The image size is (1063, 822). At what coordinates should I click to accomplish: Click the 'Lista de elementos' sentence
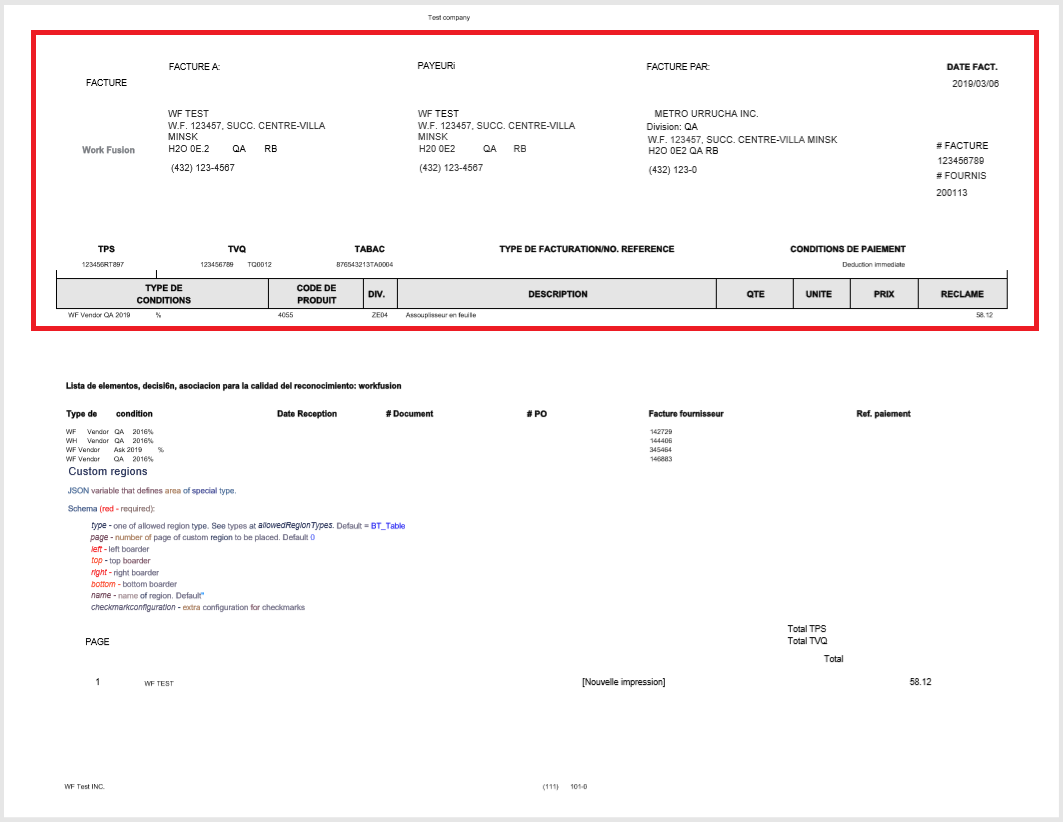(233, 386)
